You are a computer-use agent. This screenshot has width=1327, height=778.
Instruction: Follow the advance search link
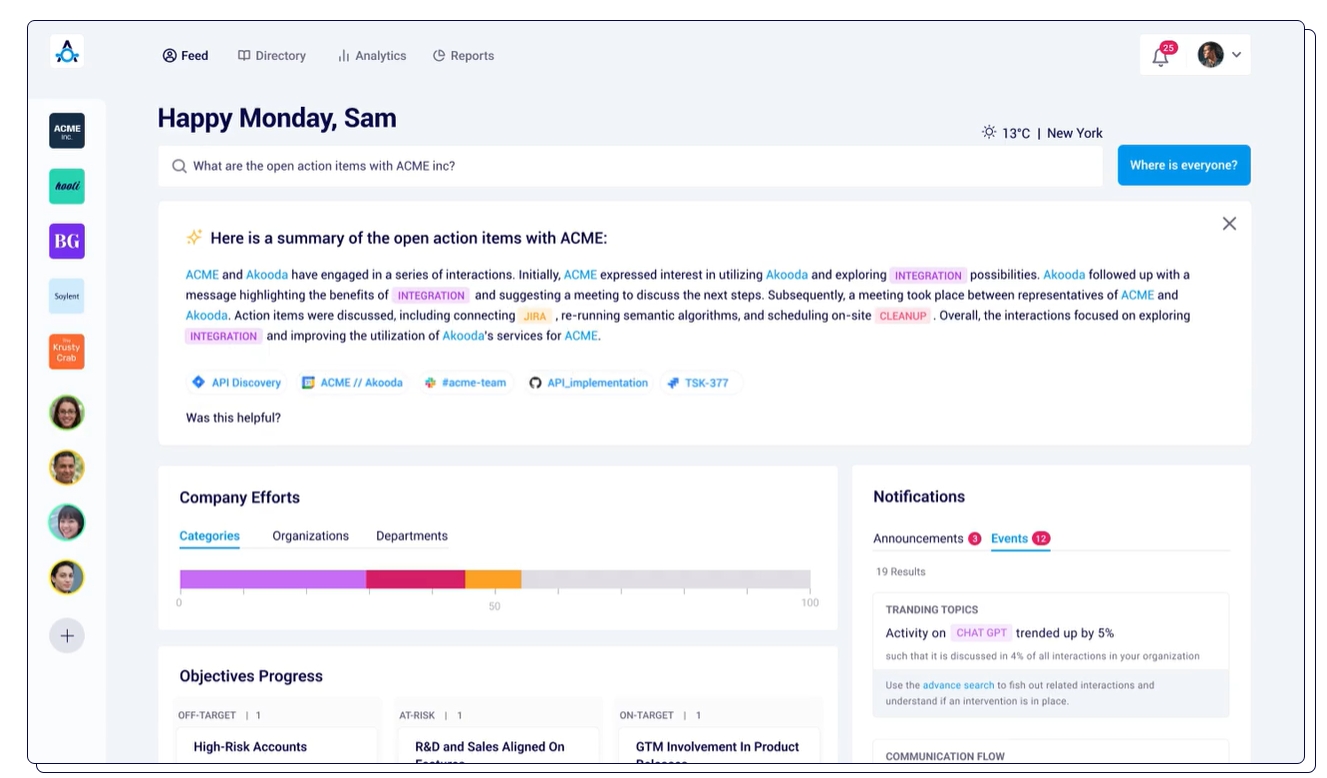pos(958,685)
